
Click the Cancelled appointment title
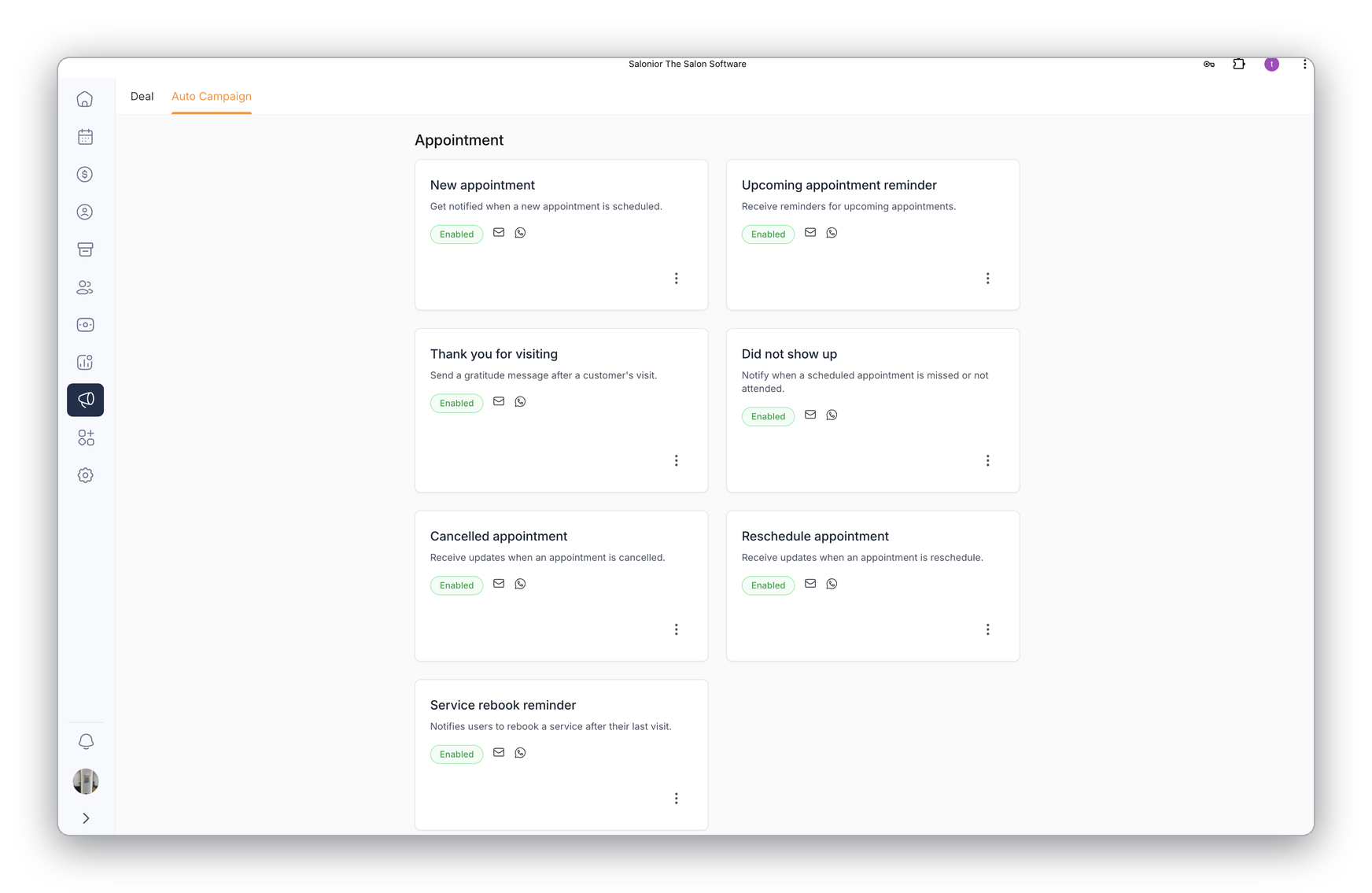click(x=498, y=537)
